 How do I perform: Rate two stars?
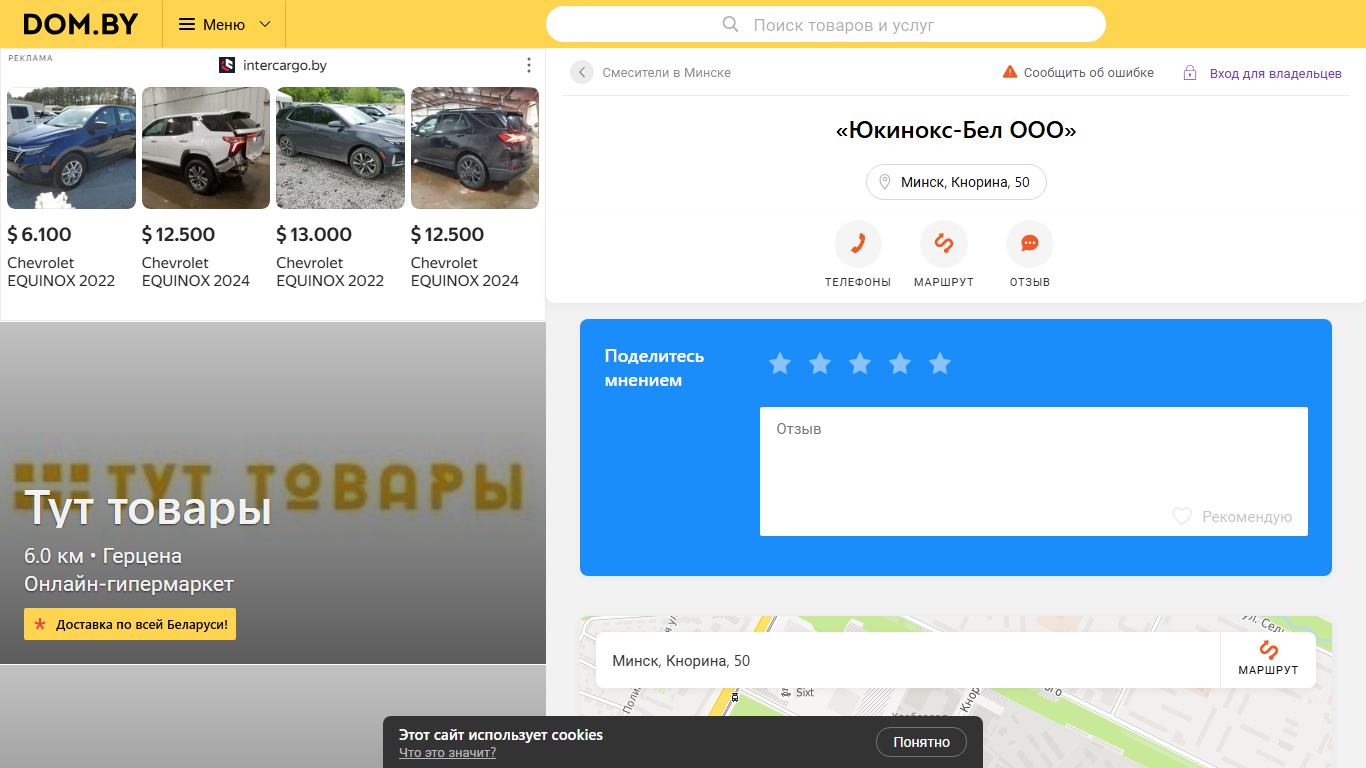tap(820, 364)
